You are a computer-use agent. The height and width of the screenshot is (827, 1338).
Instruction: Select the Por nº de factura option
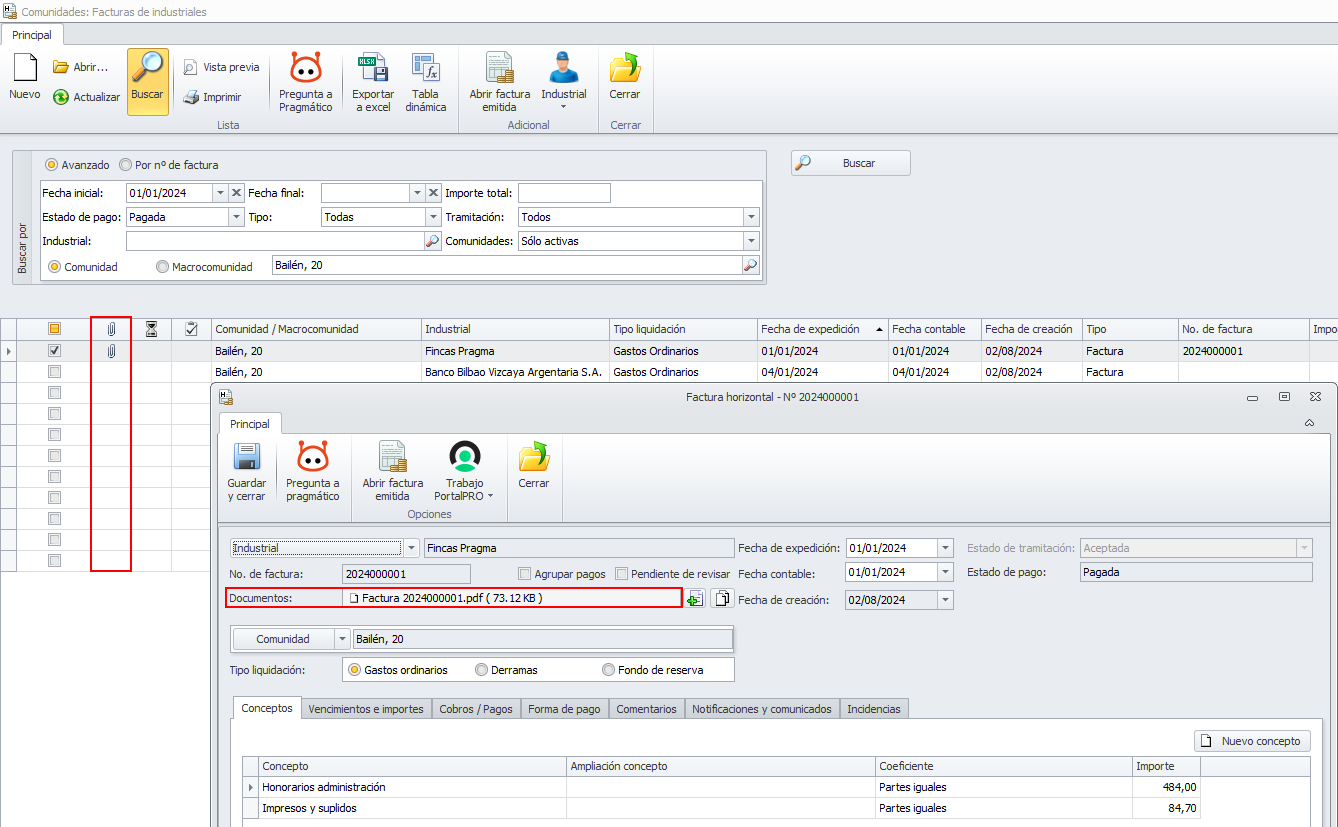pos(126,165)
